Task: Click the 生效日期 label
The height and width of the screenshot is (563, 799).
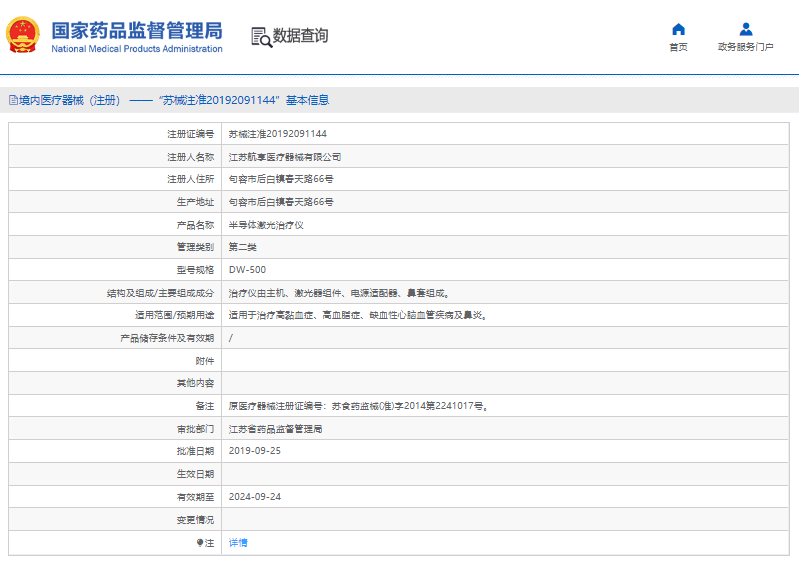Action: click(x=195, y=474)
